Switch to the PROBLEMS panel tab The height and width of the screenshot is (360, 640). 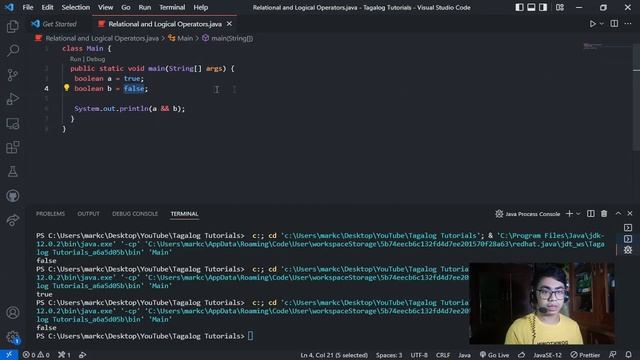[x=50, y=213]
